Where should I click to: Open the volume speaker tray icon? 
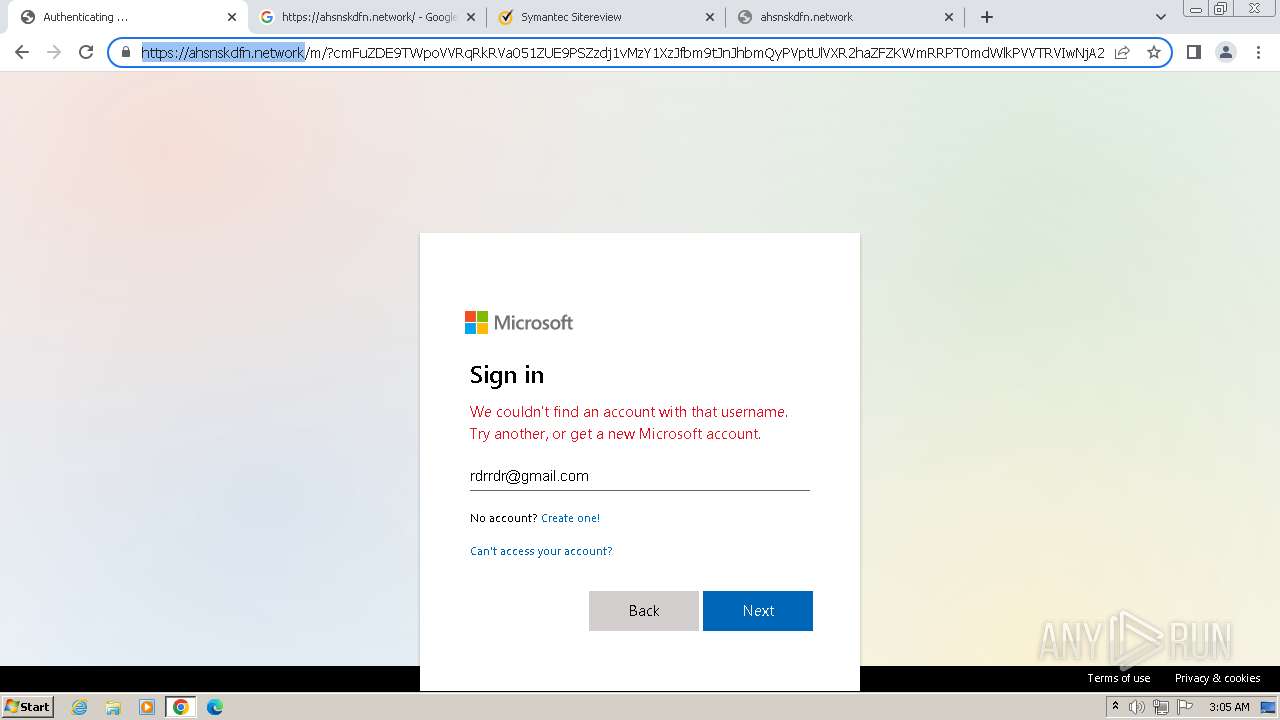(x=1137, y=707)
